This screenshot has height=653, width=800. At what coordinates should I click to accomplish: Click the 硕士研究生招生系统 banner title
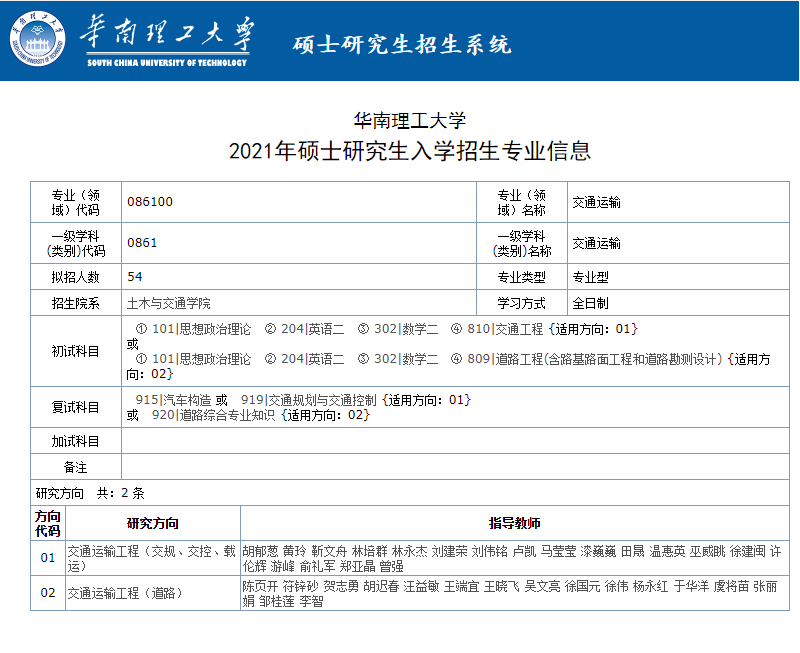(x=402, y=44)
